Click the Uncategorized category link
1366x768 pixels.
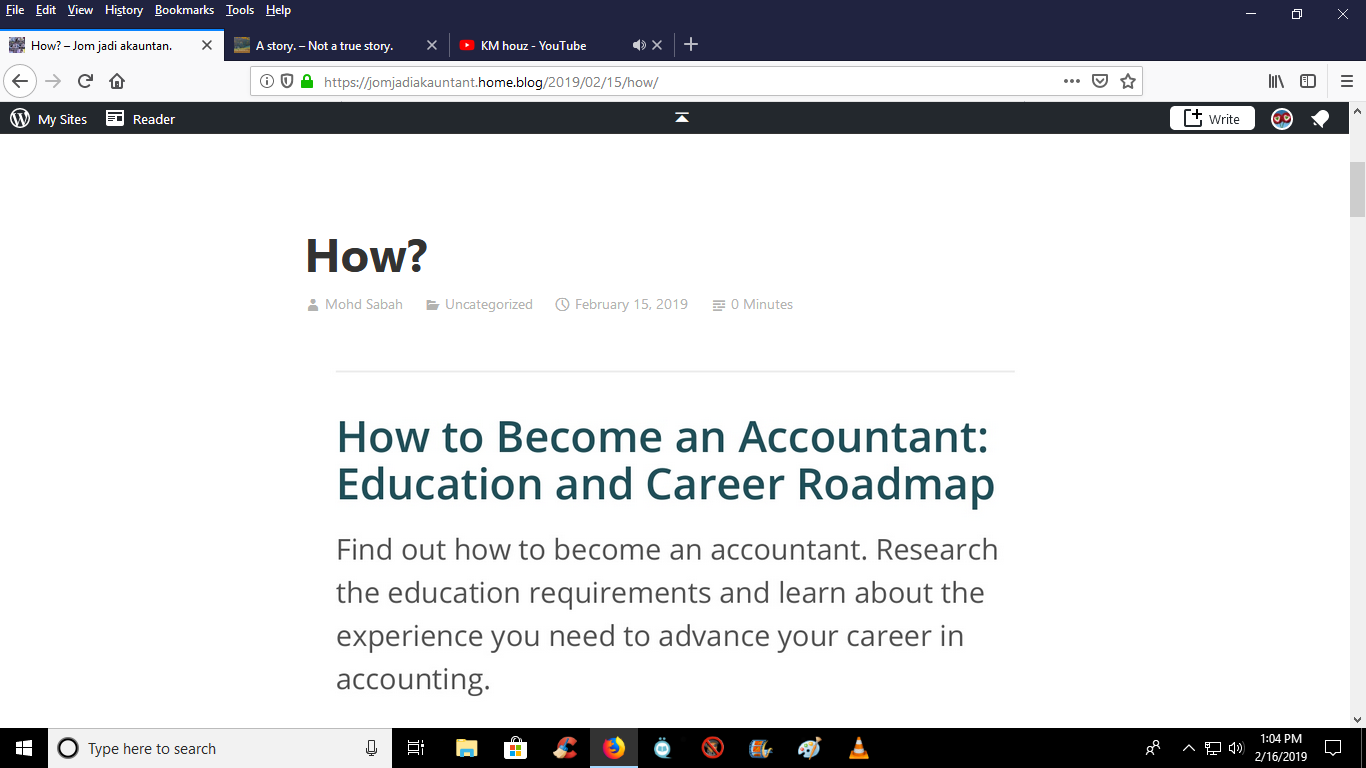(x=488, y=305)
